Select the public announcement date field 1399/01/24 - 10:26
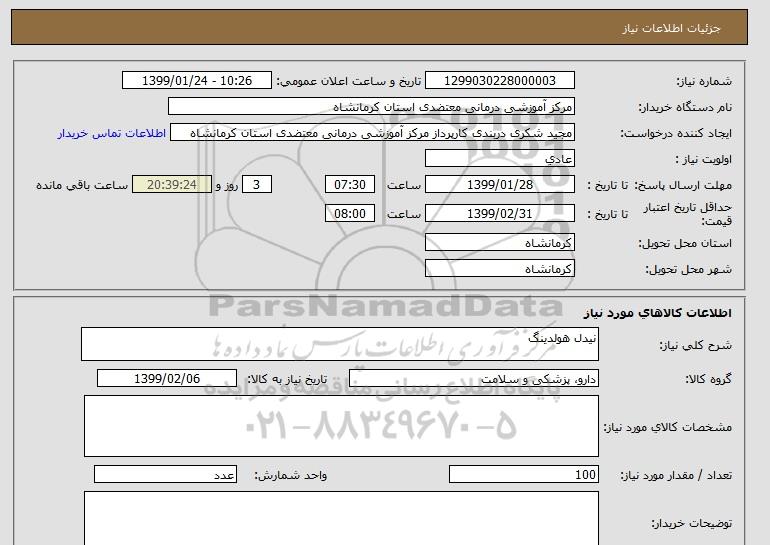The image size is (770, 545). [196, 81]
